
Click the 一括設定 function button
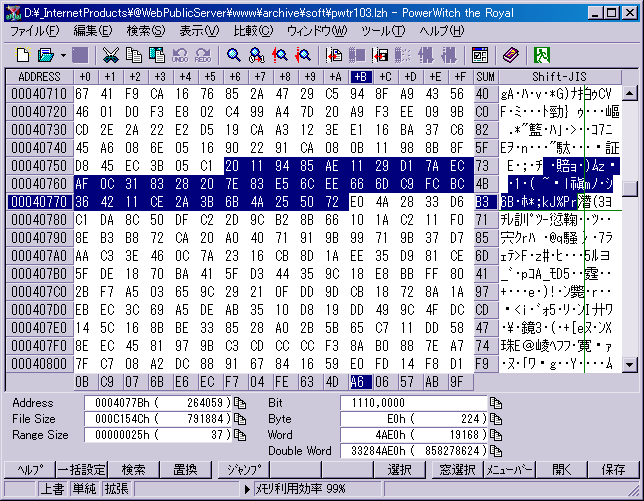81,469
